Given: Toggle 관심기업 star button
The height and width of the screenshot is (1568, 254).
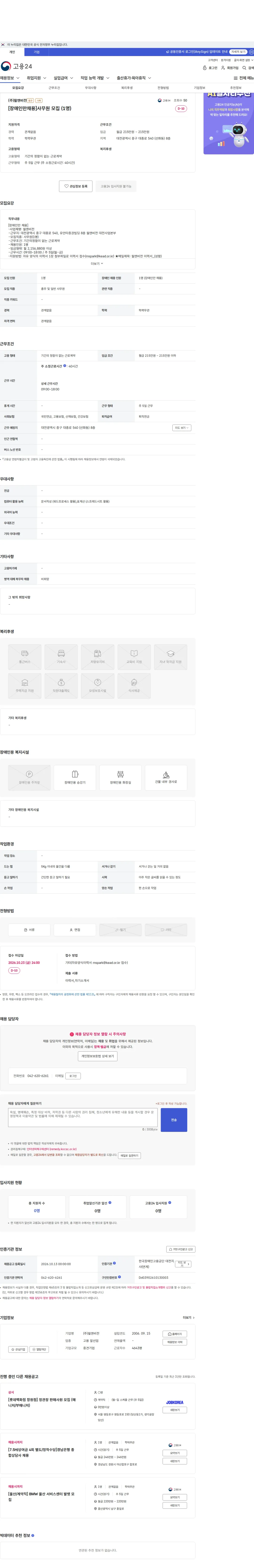Looking at the screenshot, I should pyautogui.click(x=18, y=1349).
